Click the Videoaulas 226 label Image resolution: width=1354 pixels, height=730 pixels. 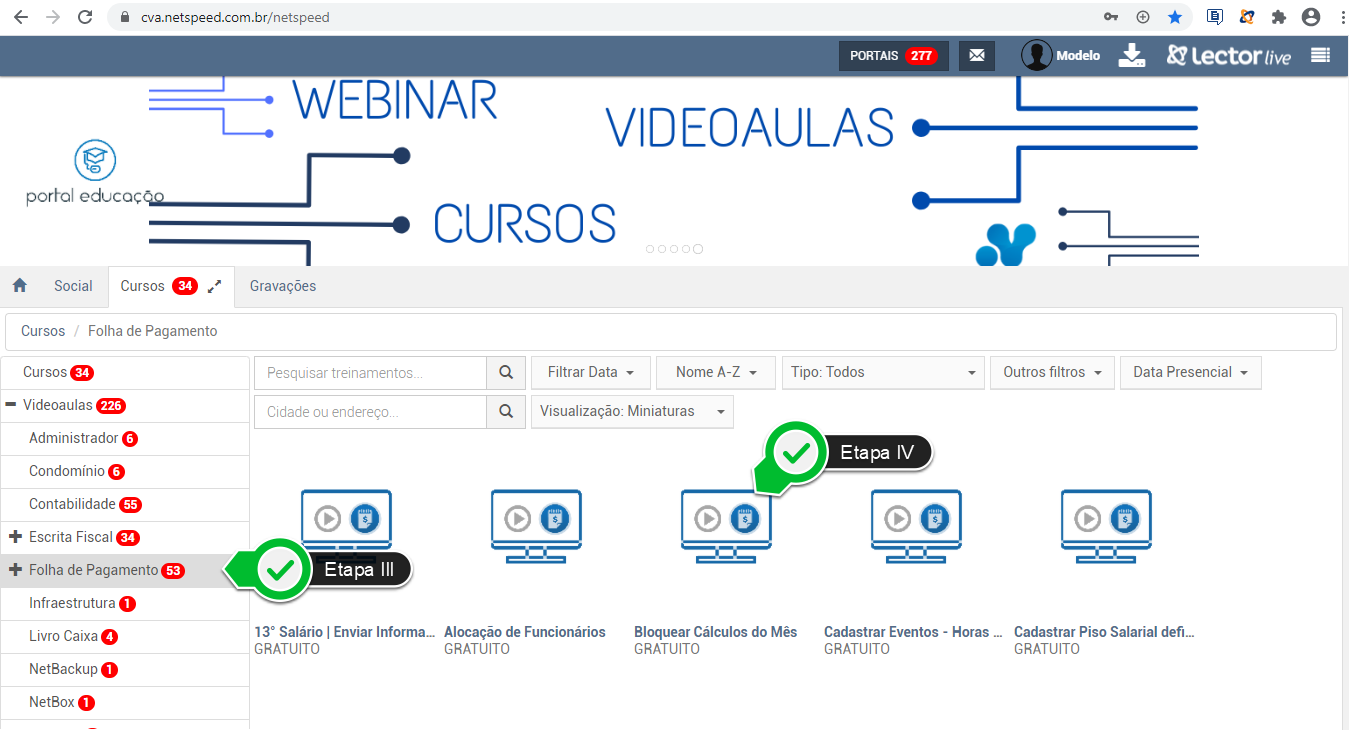coord(74,406)
